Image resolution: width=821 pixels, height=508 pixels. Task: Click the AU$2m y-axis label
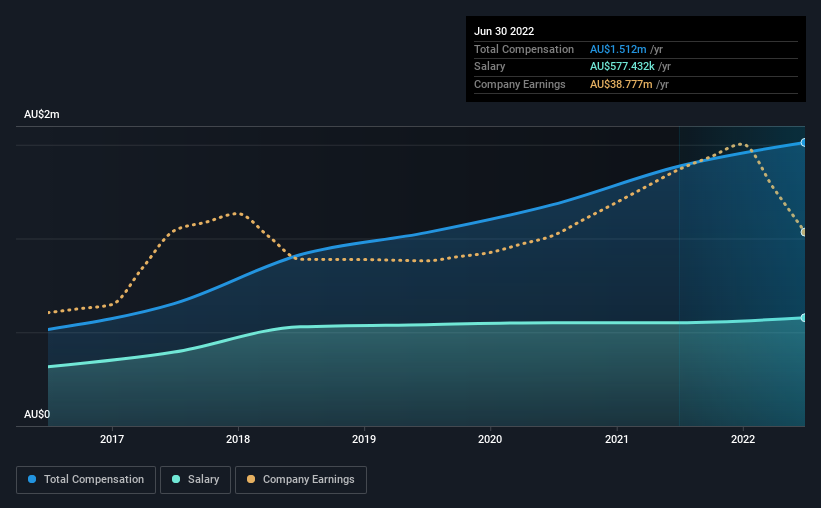(x=42, y=114)
